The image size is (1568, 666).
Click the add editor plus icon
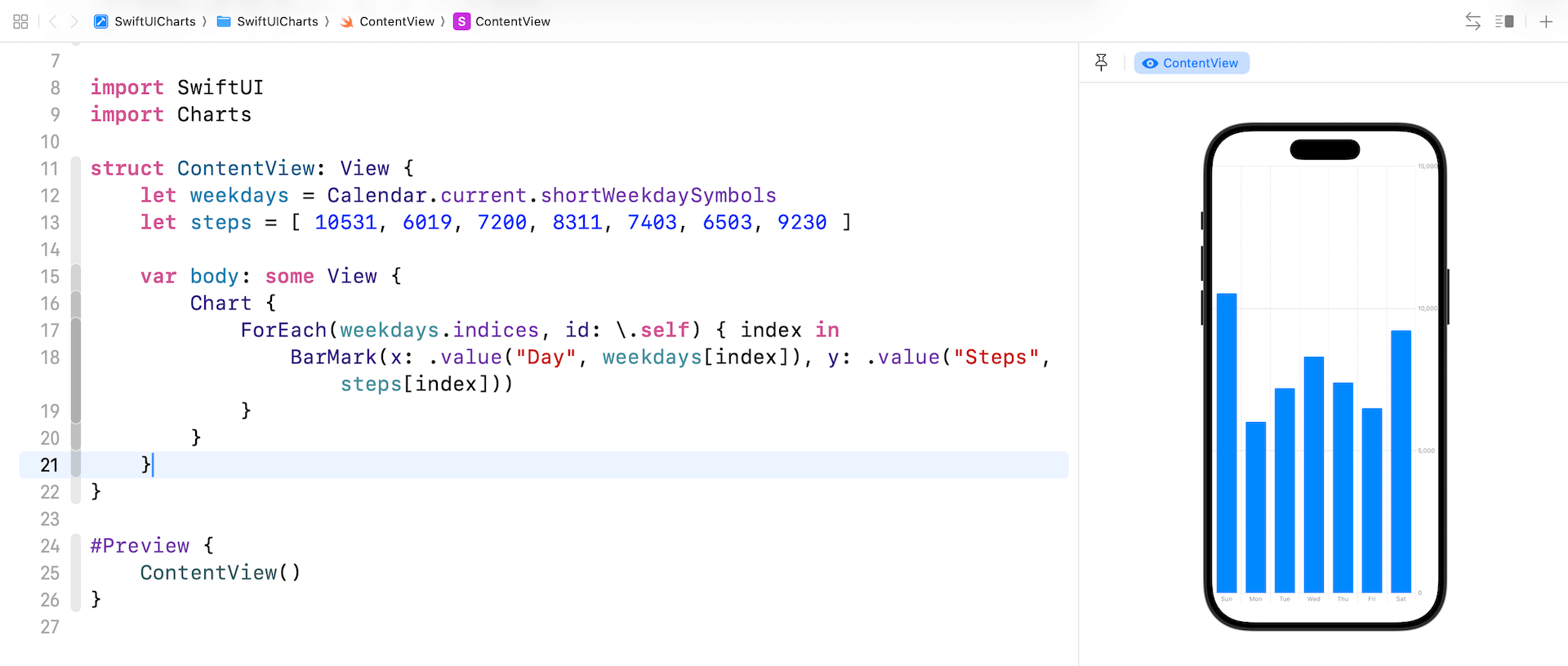[1546, 22]
